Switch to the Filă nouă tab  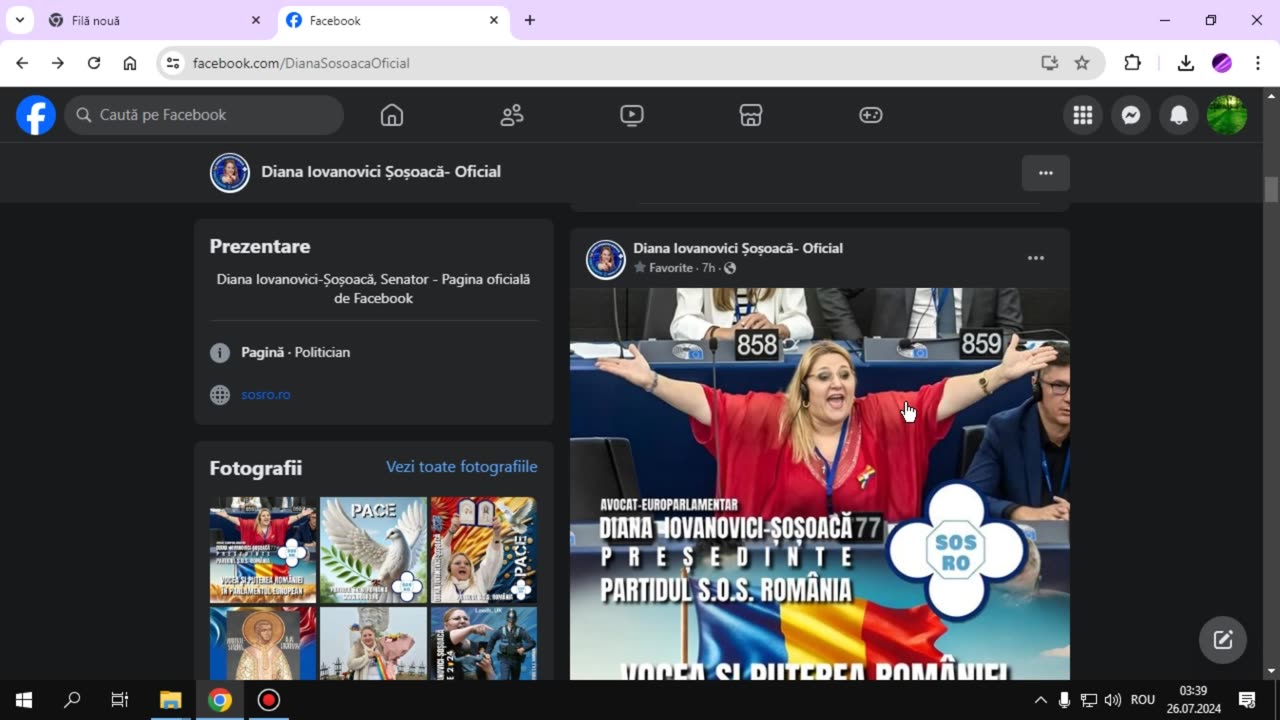pyautogui.click(x=155, y=20)
